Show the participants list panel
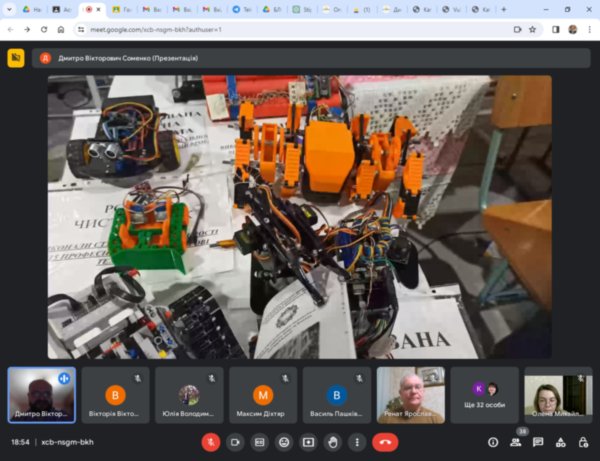Viewport: 600px width, 461px height. [516, 441]
